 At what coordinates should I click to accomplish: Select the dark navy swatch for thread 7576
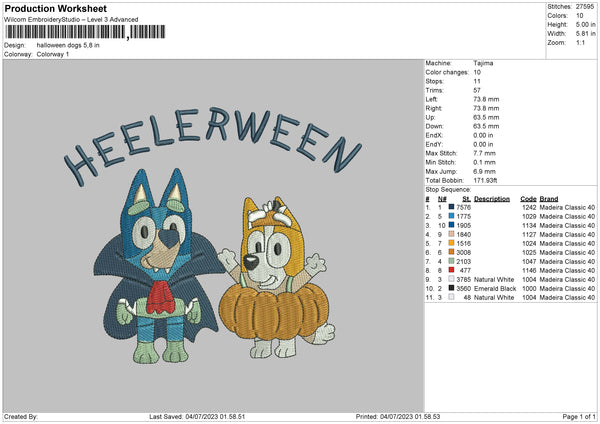452,207
